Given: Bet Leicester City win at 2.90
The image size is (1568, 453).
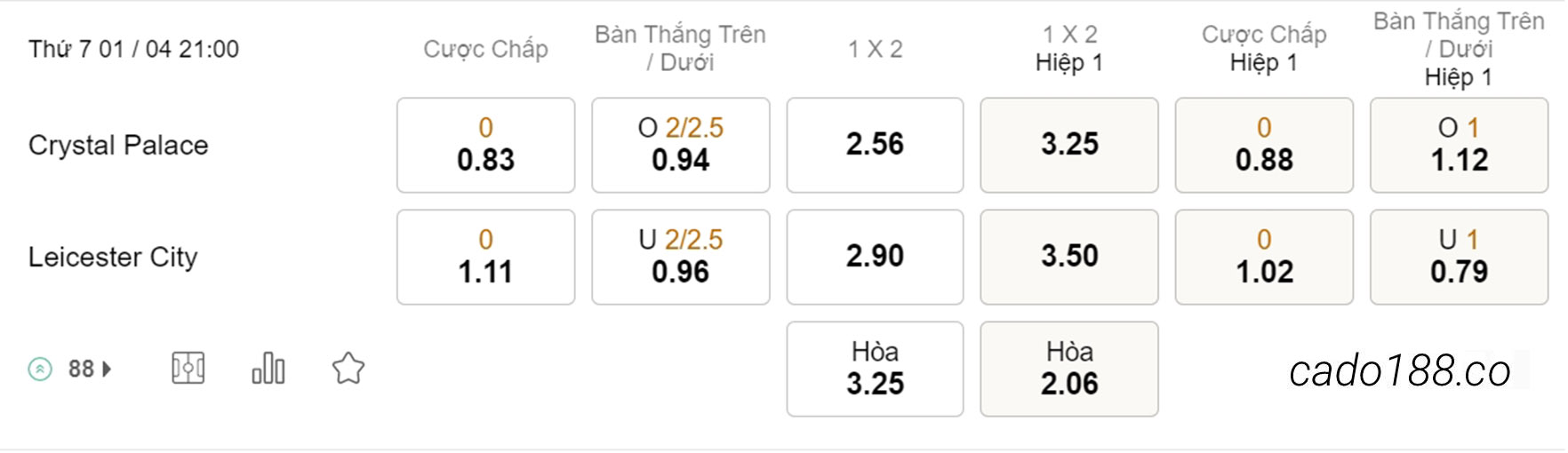Looking at the screenshot, I should (875, 257).
